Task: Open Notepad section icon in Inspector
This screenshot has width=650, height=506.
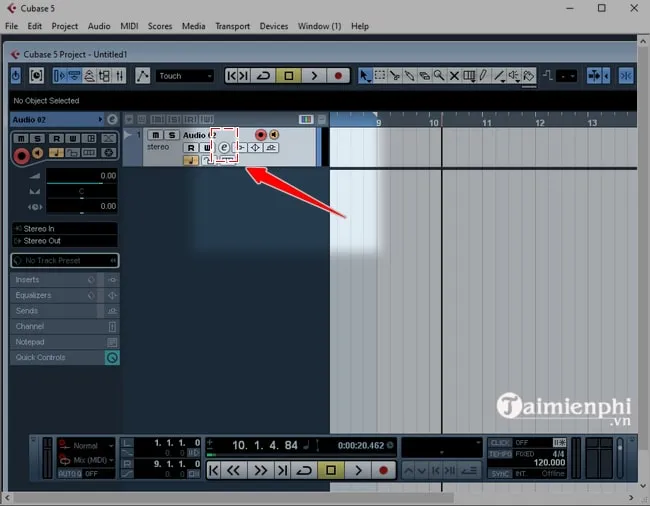Action: pos(112,342)
